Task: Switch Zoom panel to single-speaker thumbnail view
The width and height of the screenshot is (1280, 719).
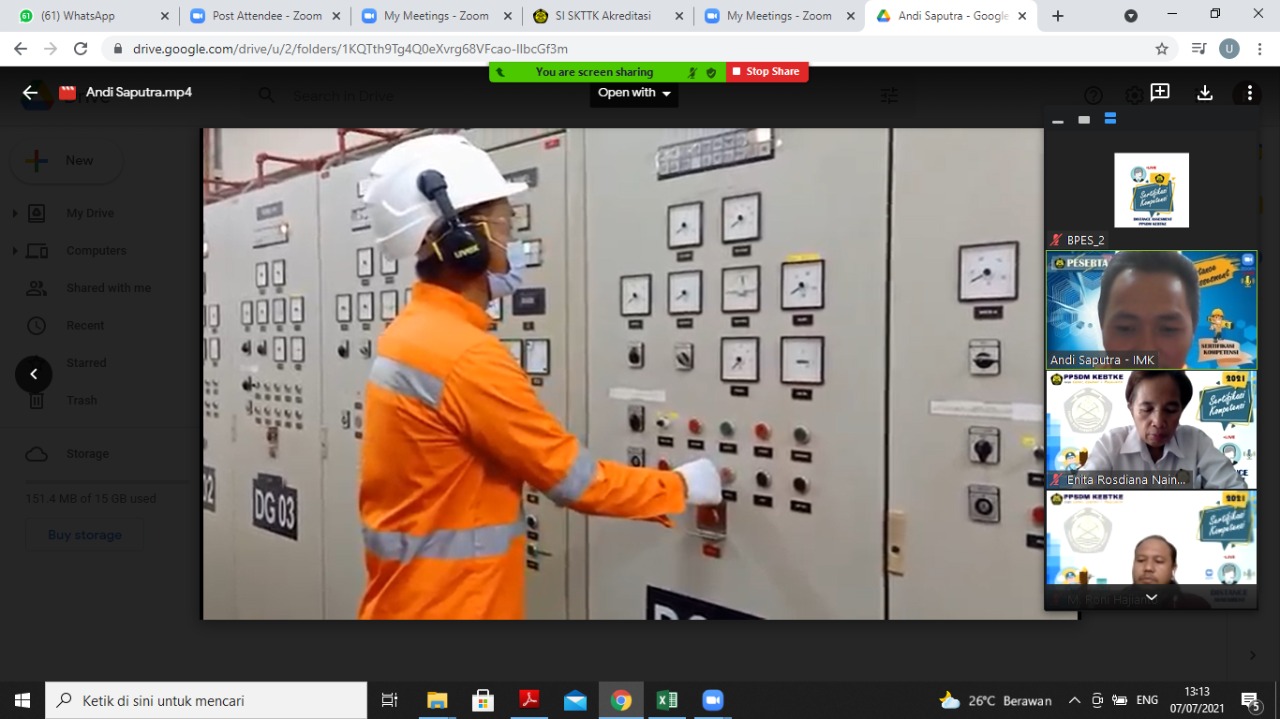Action: pyautogui.click(x=1084, y=120)
